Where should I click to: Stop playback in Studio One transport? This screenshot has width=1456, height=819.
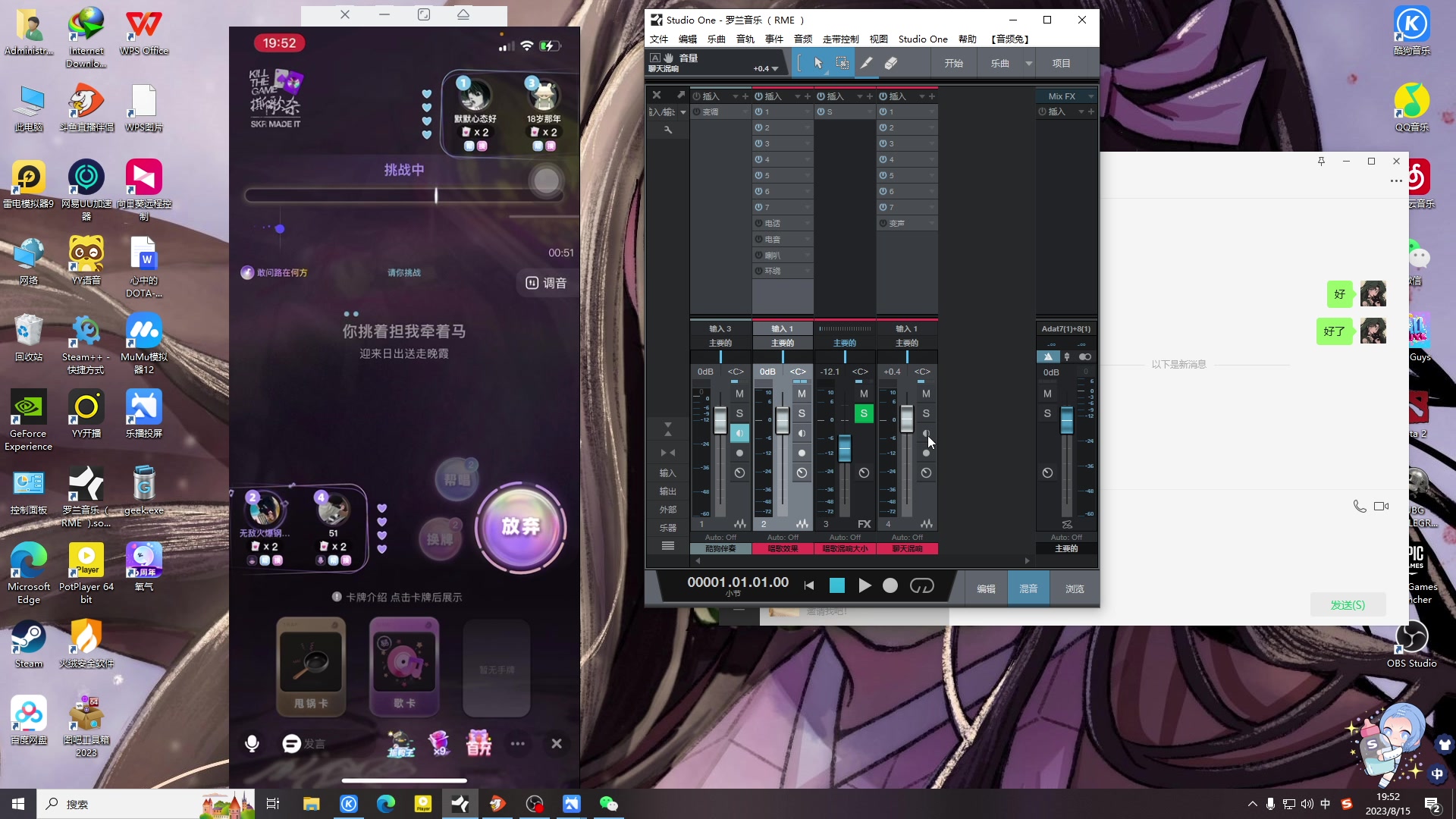(x=837, y=585)
